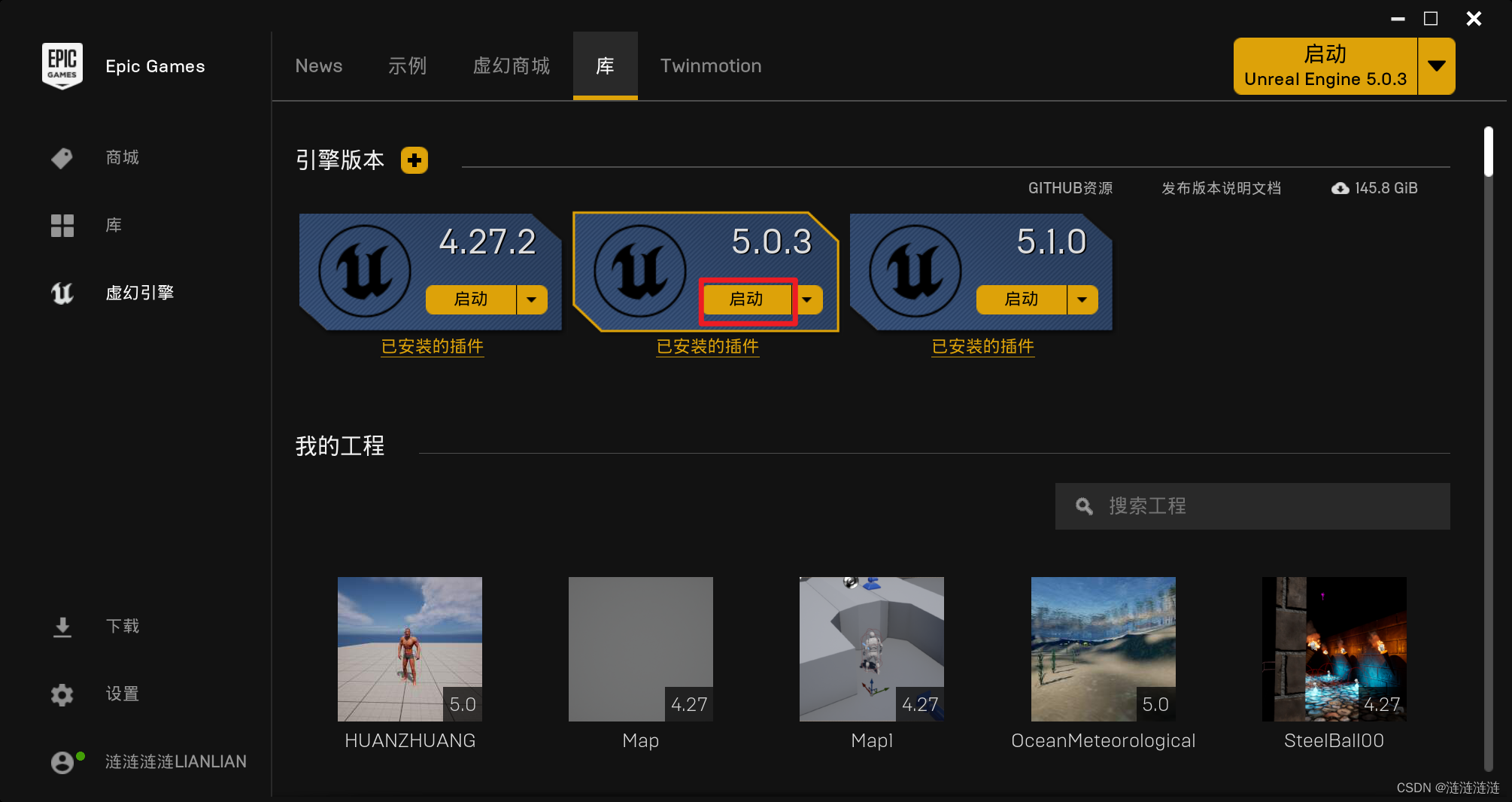The height and width of the screenshot is (802, 1512).
Task: Select the 库 tab in top bar
Action: pyautogui.click(x=606, y=66)
